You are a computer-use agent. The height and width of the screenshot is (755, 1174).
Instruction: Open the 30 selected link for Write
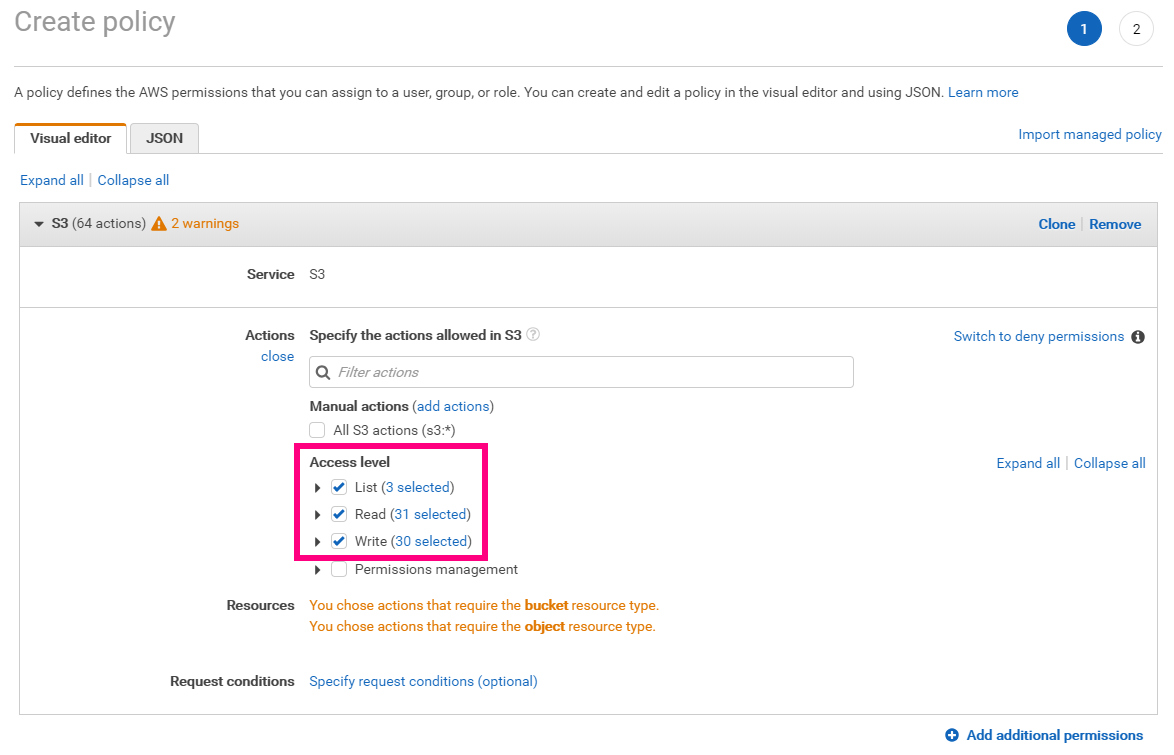(431, 542)
